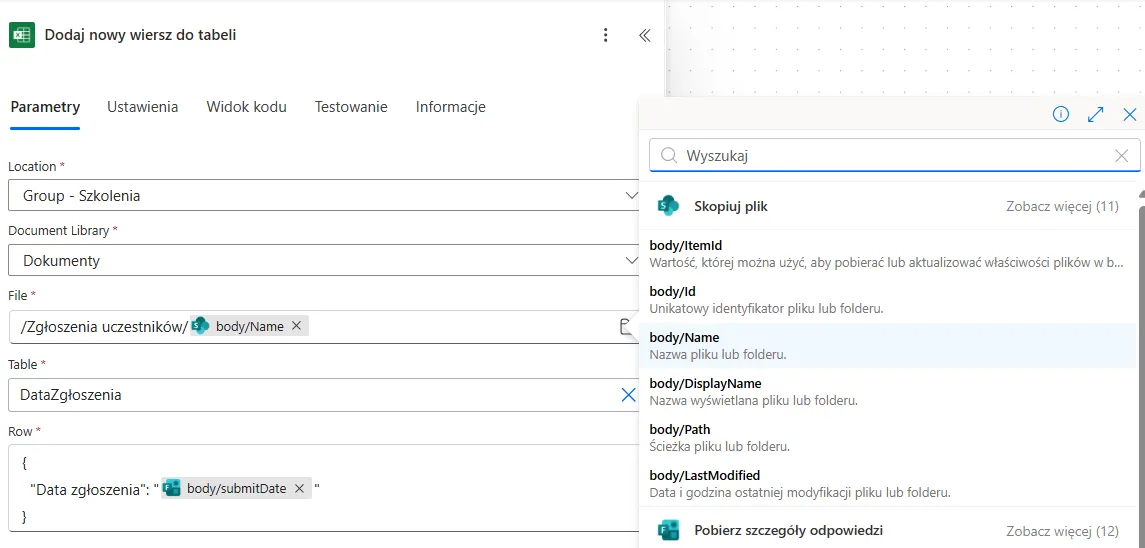This screenshot has width=1145, height=548.
Task: Remove body/submitDate token from Row field
Action: click(x=299, y=489)
